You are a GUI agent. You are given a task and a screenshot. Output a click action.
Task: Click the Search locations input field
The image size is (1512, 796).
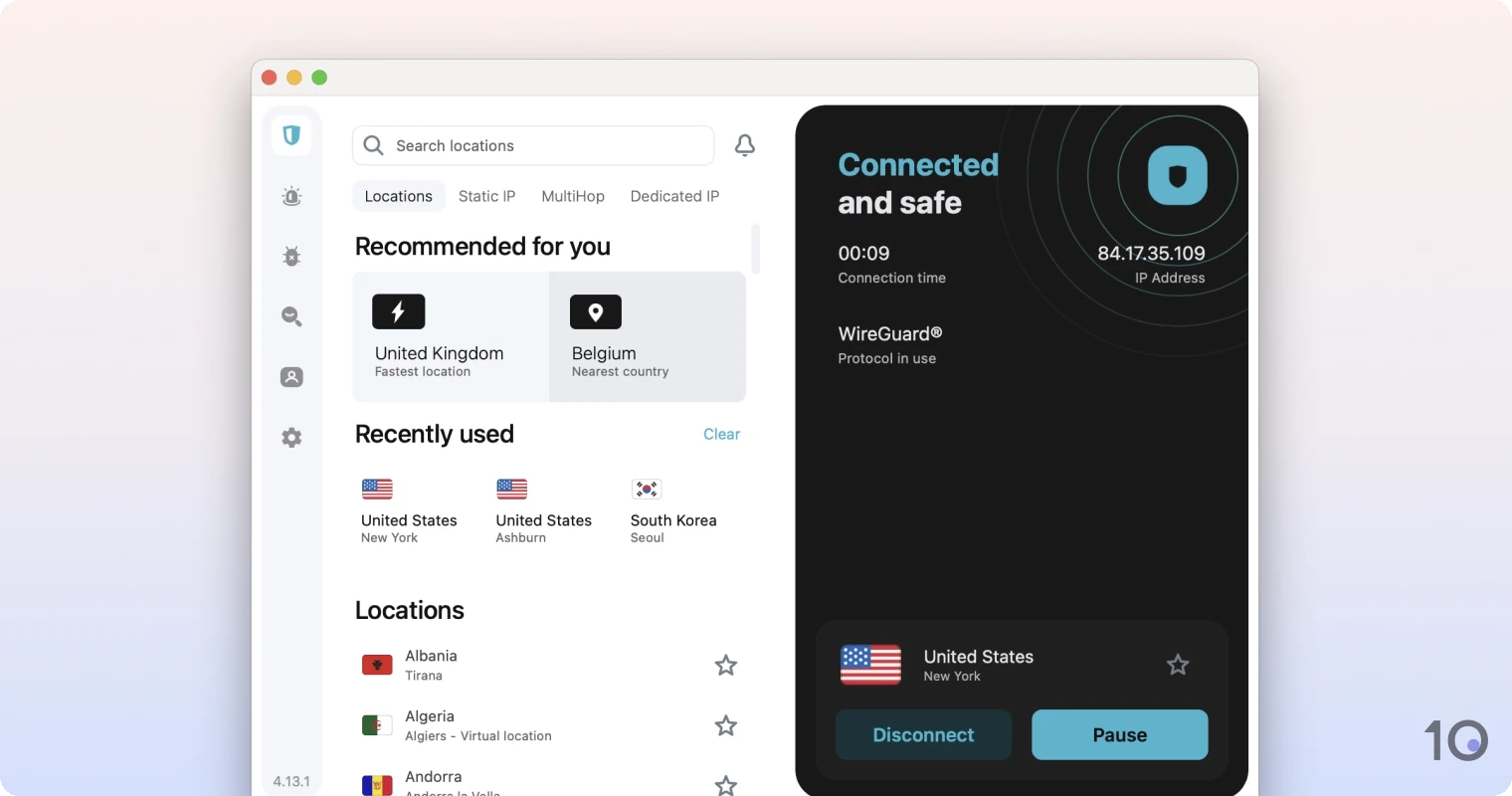coord(533,145)
